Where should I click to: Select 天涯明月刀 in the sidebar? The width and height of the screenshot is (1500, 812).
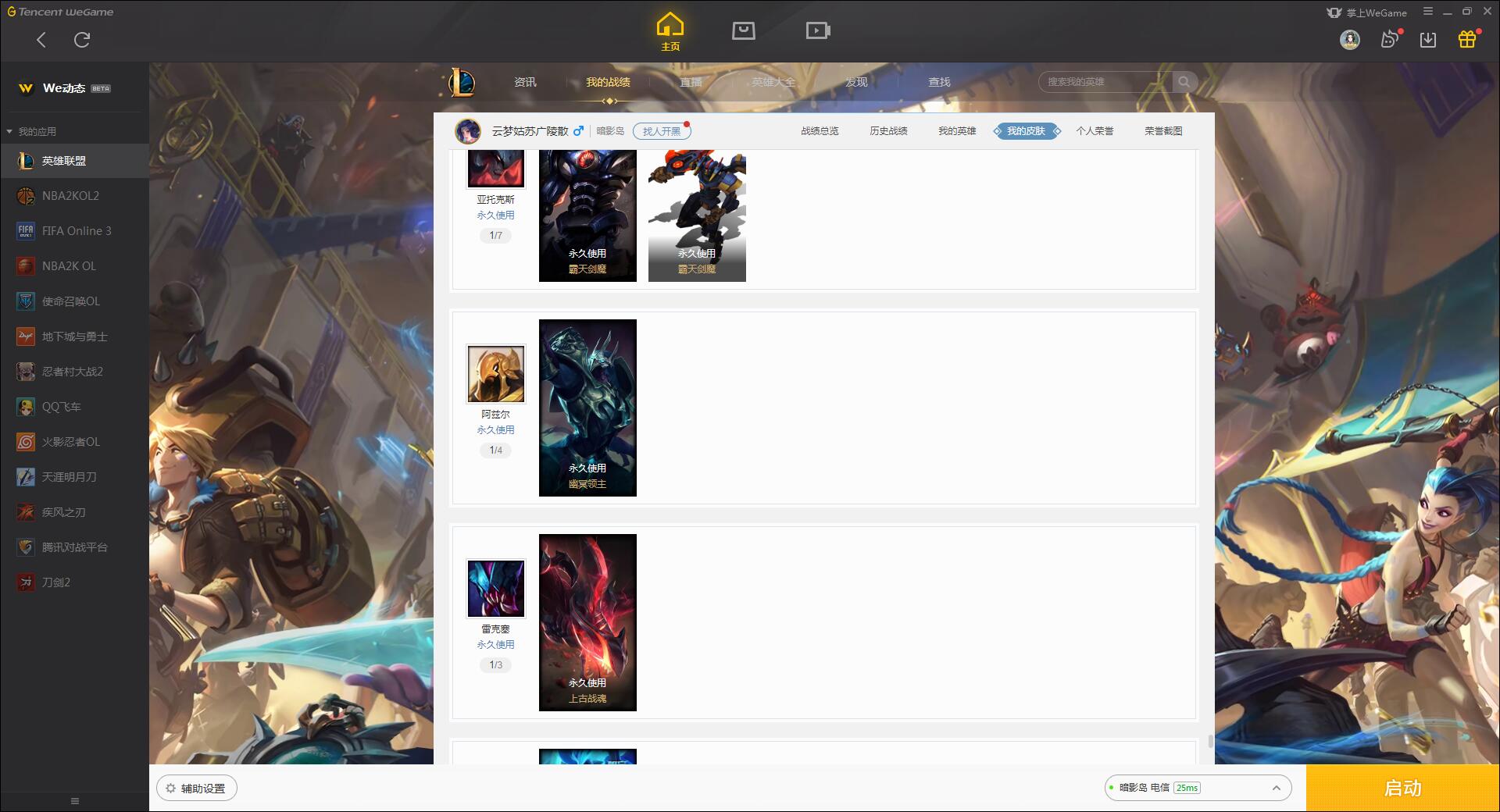click(74, 477)
